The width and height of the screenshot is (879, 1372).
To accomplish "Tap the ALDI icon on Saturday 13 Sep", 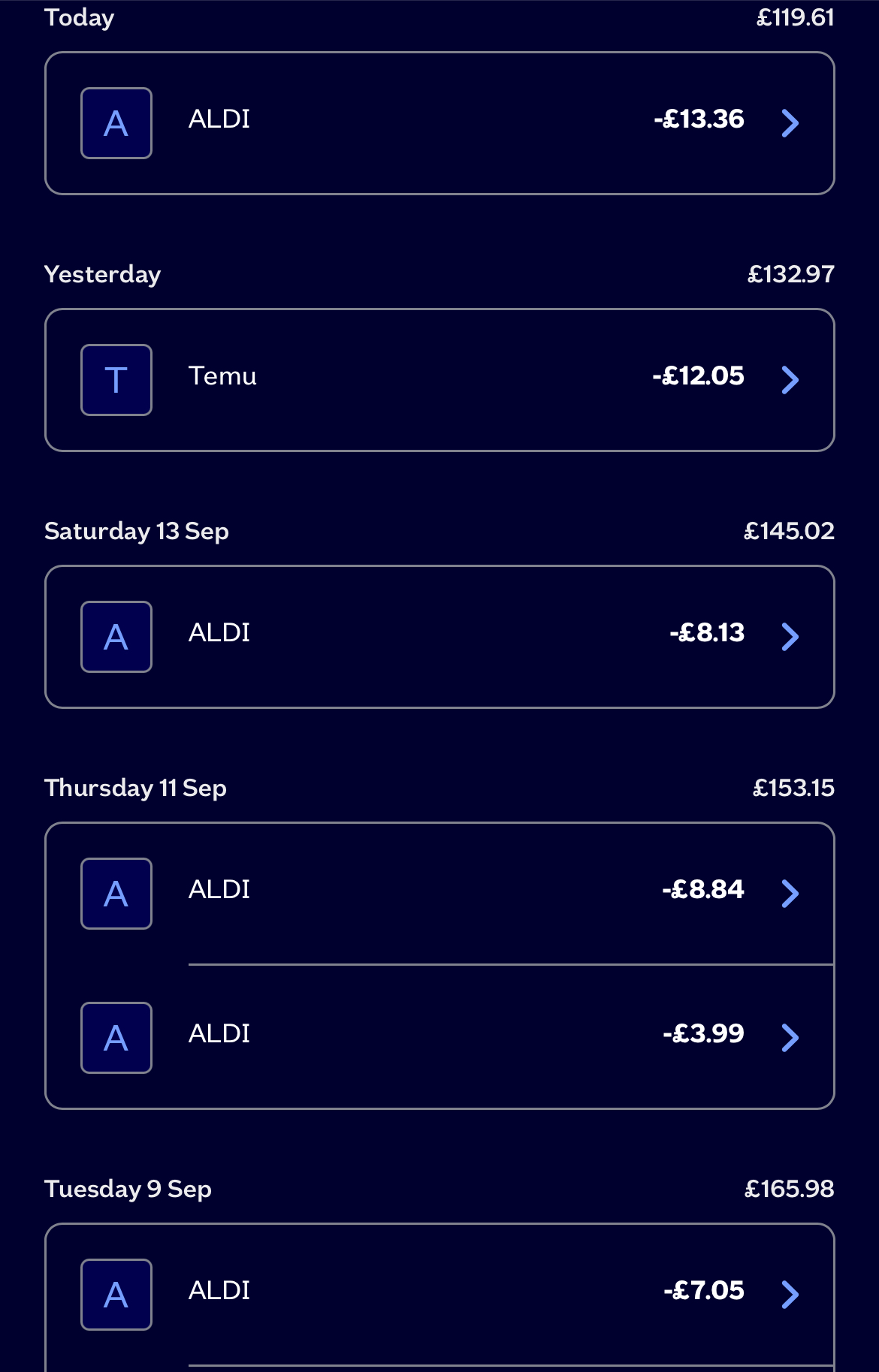I will tap(116, 637).
